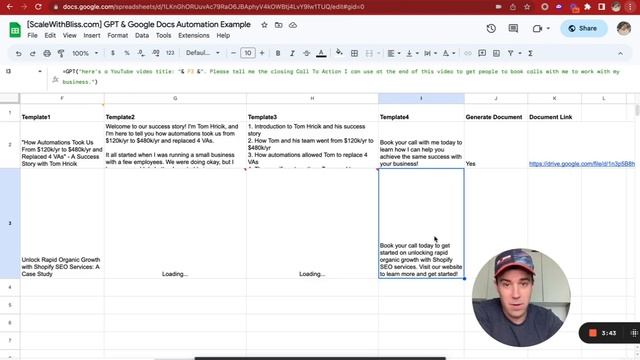Open text rotation dropdown
640x360 pixels.
tap(448, 53)
